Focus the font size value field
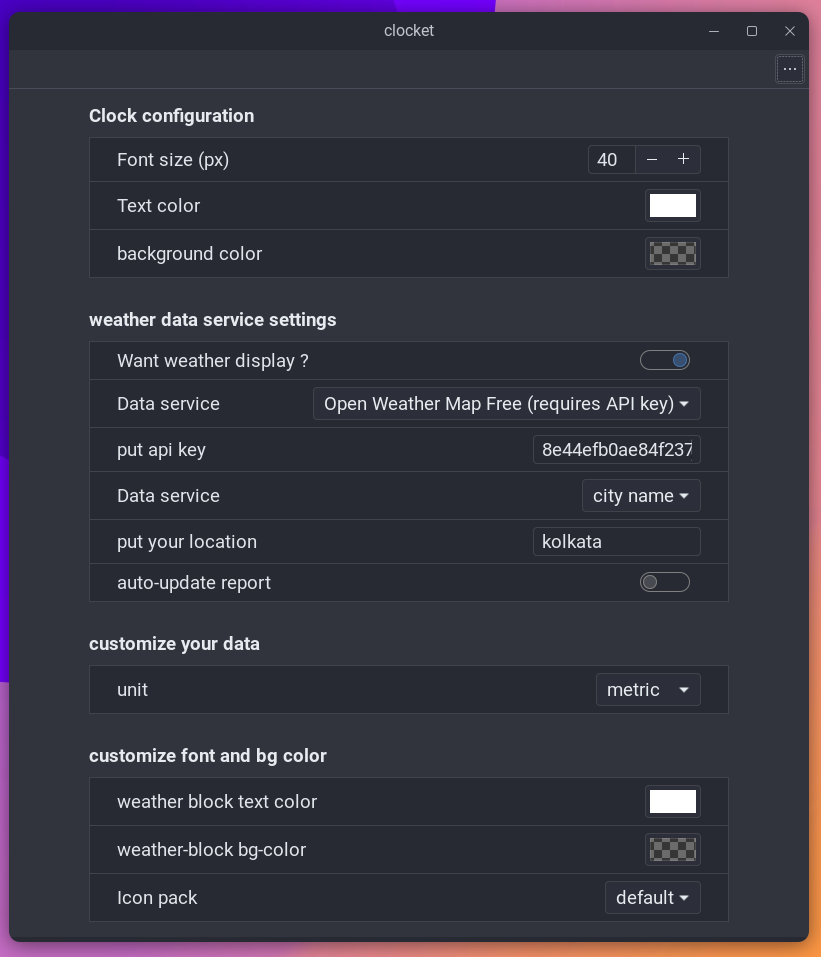Screen dimensions: 821x957 [612, 159]
